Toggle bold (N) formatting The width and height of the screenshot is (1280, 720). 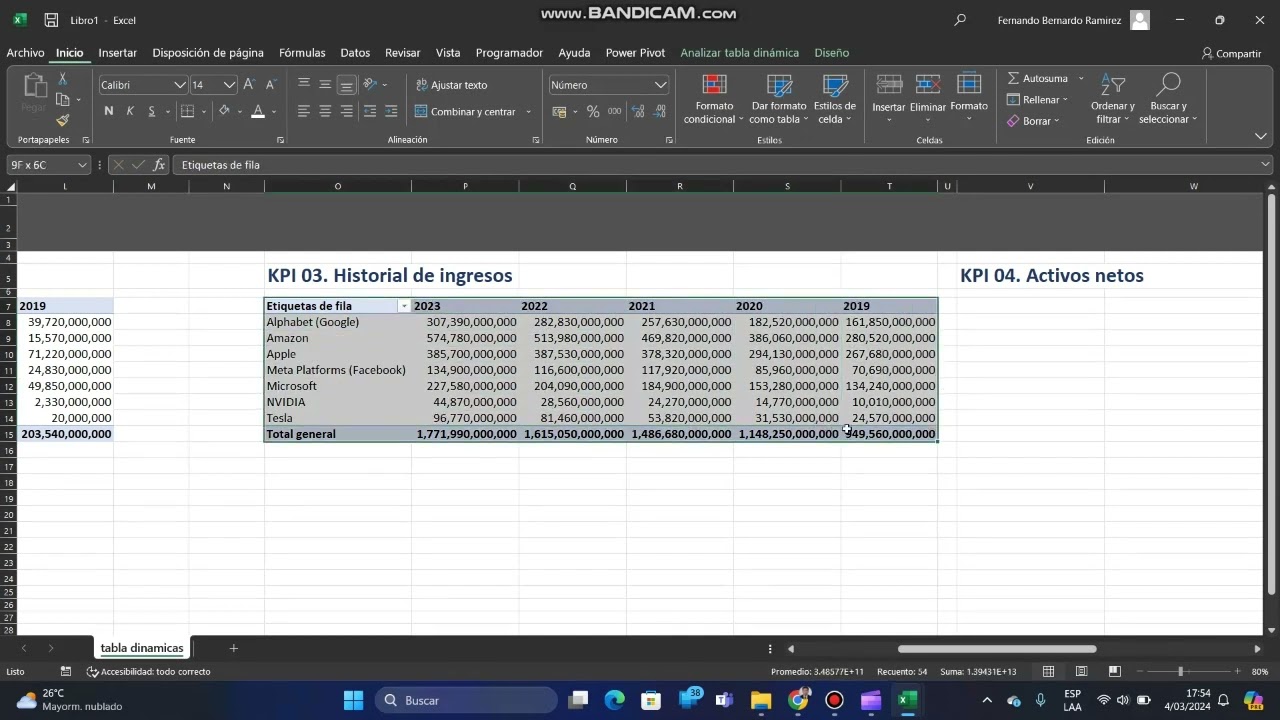(109, 111)
